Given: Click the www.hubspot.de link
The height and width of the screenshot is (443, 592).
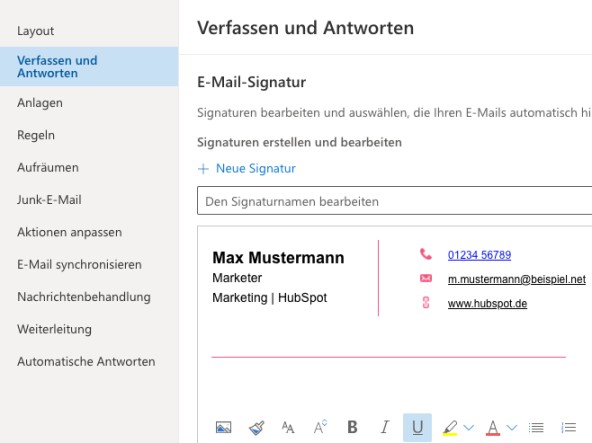Looking at the screenshot, I should pyautogui.click(x=487, y=303).
